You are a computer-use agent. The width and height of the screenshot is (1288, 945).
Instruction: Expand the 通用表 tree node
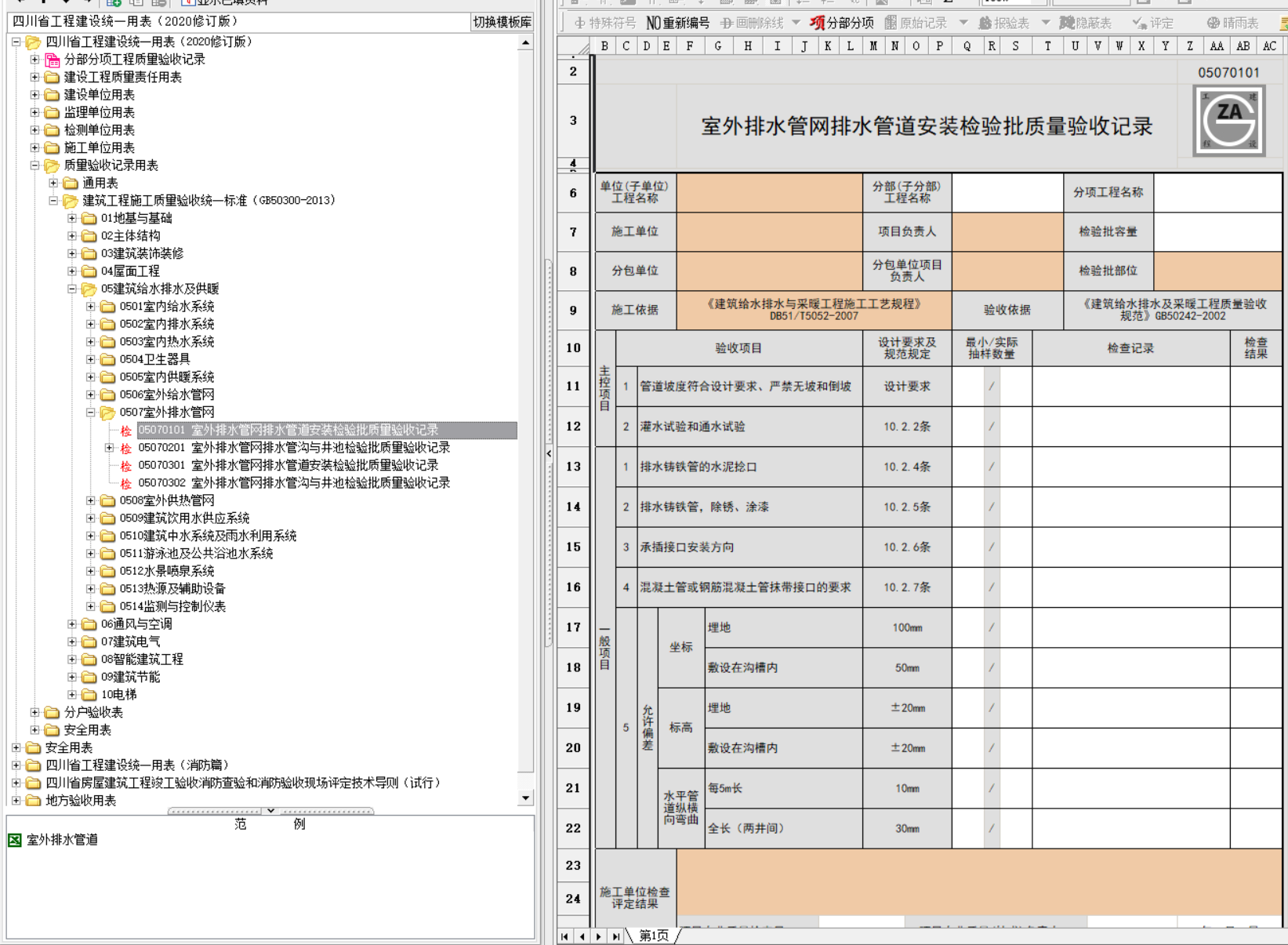[53, 183]
